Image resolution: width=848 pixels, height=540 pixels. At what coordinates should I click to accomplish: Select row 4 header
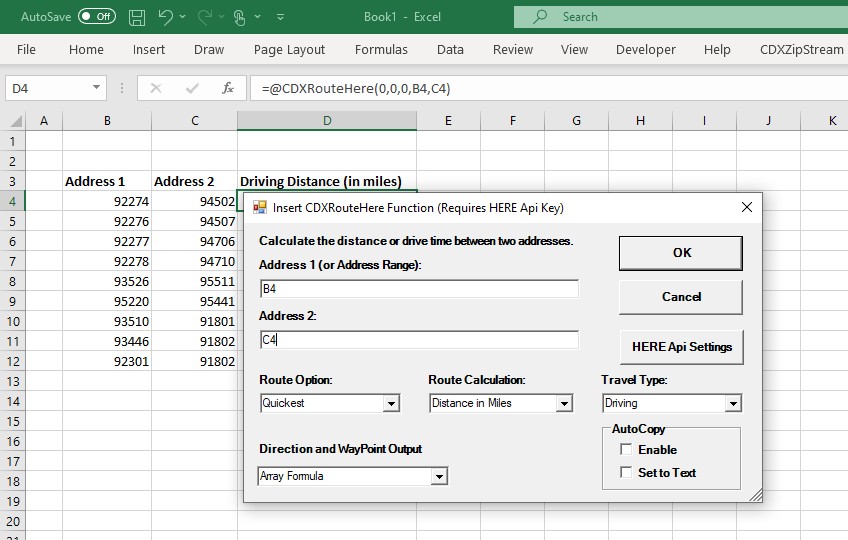tap(12, 201)
